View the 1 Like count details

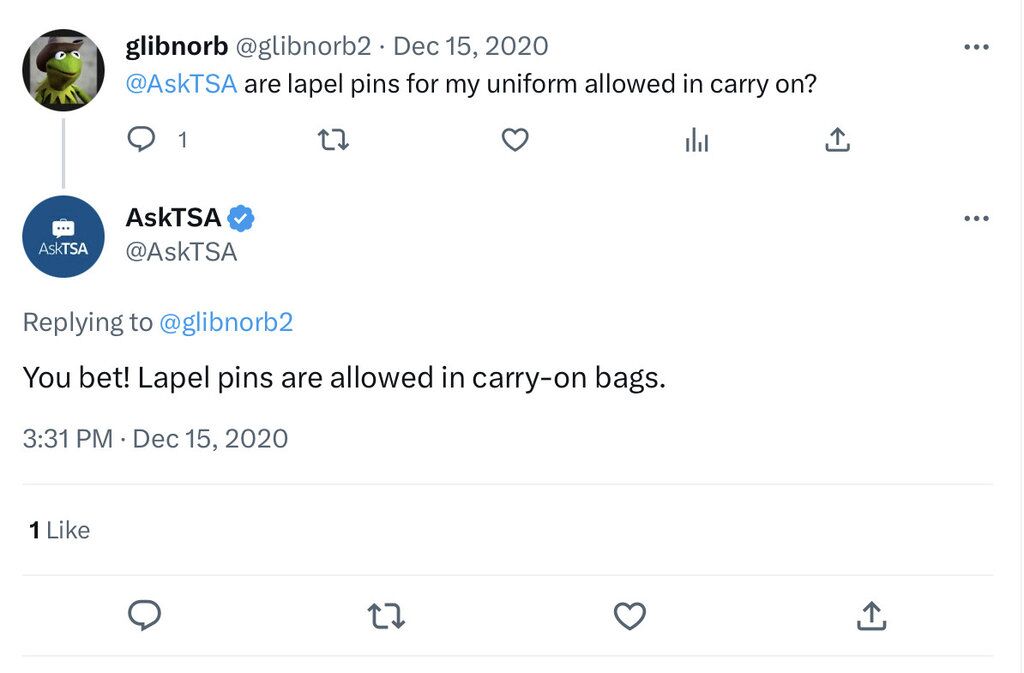(58, 530)
